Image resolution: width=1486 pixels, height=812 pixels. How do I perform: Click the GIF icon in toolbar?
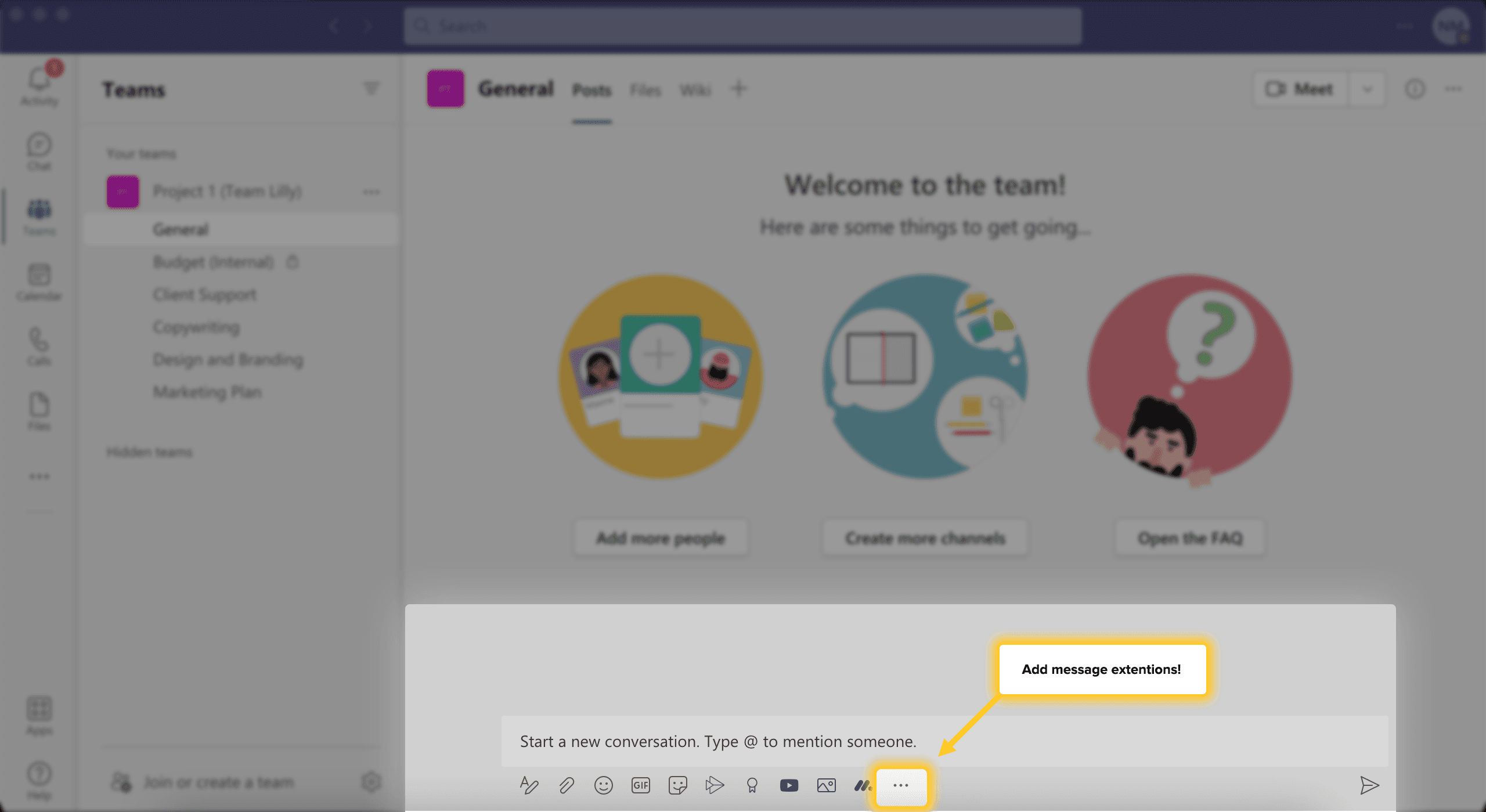click(641, 785)
